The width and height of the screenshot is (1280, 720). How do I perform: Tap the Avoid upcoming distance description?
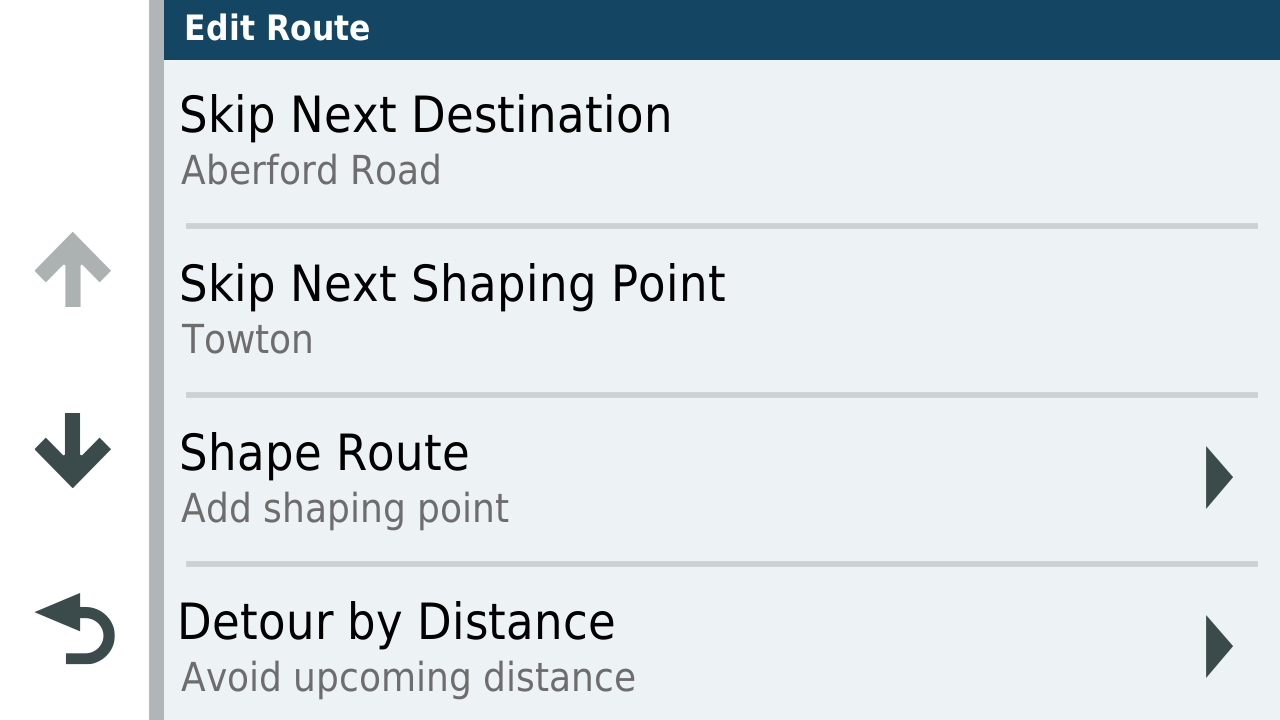408,678
